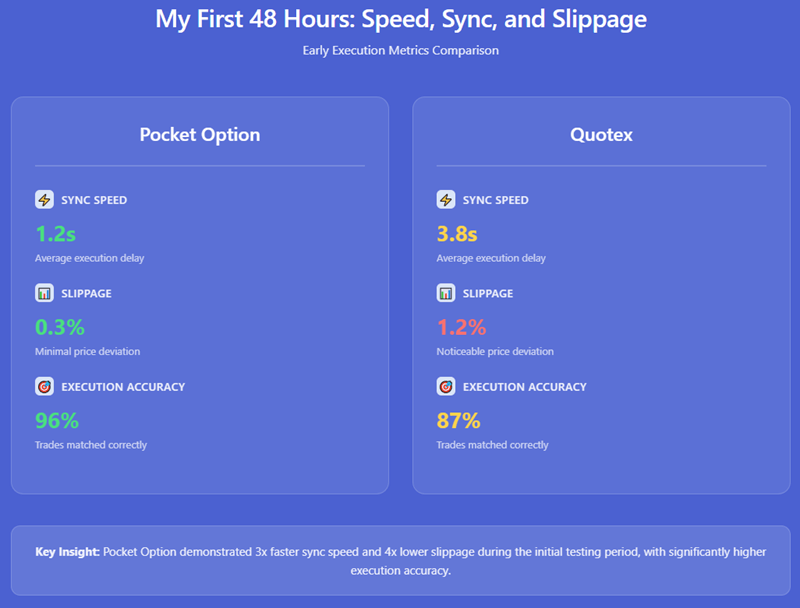800x608 pixels.
Task: Click the chart icon beside Pocket Option Slippage
Action: click(x=44, y=293)
